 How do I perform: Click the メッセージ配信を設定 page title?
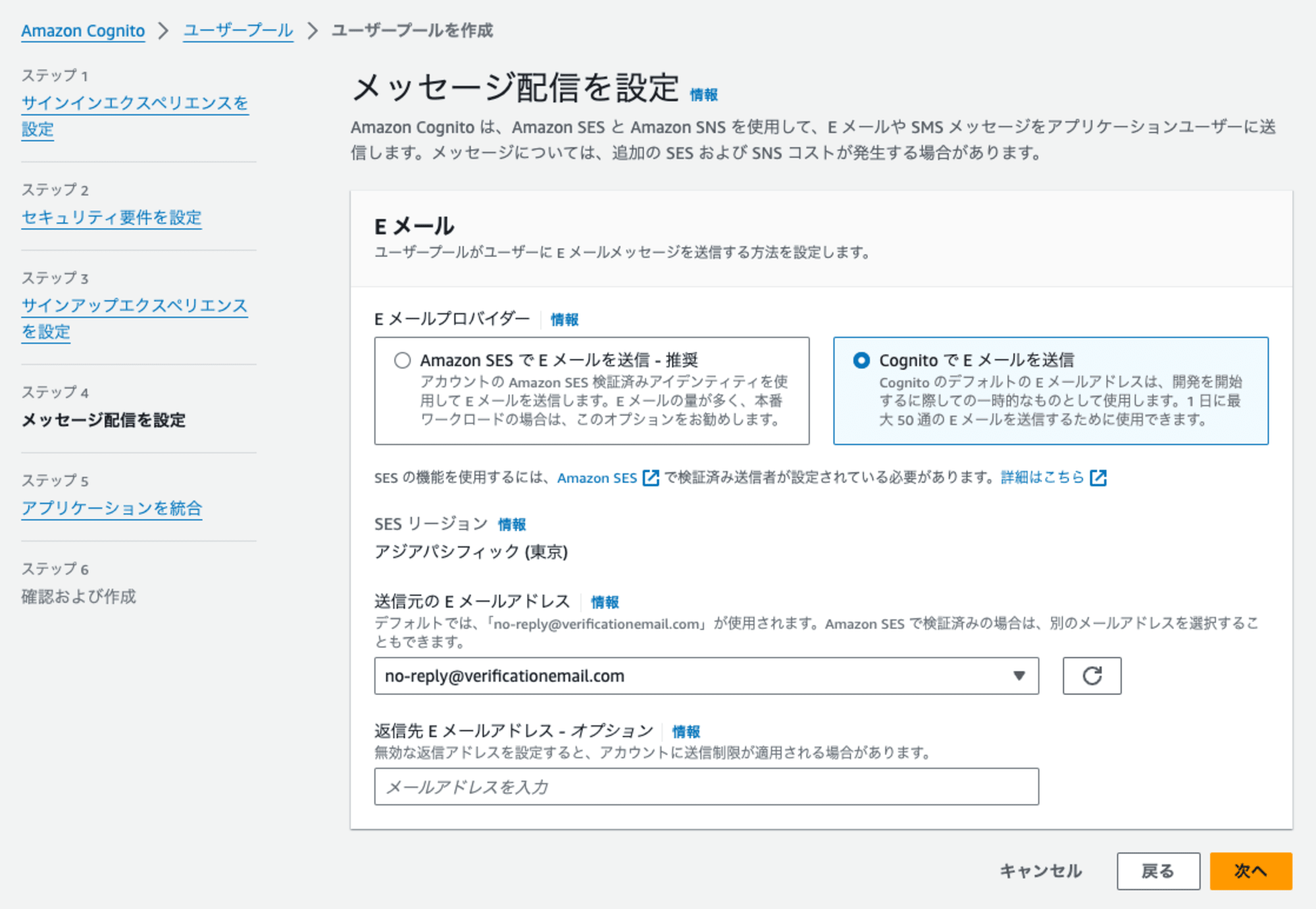pos(515,88)
